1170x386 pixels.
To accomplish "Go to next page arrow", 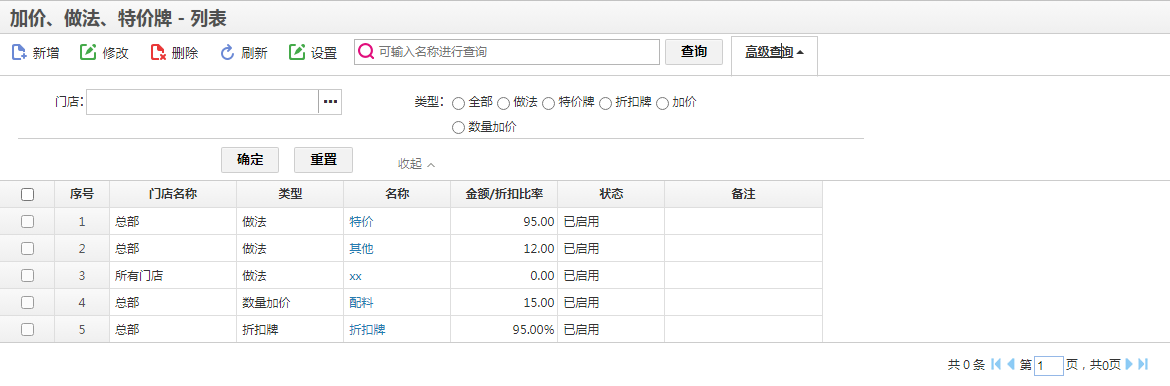I will pyautogui.click(x=1128, y=364).
